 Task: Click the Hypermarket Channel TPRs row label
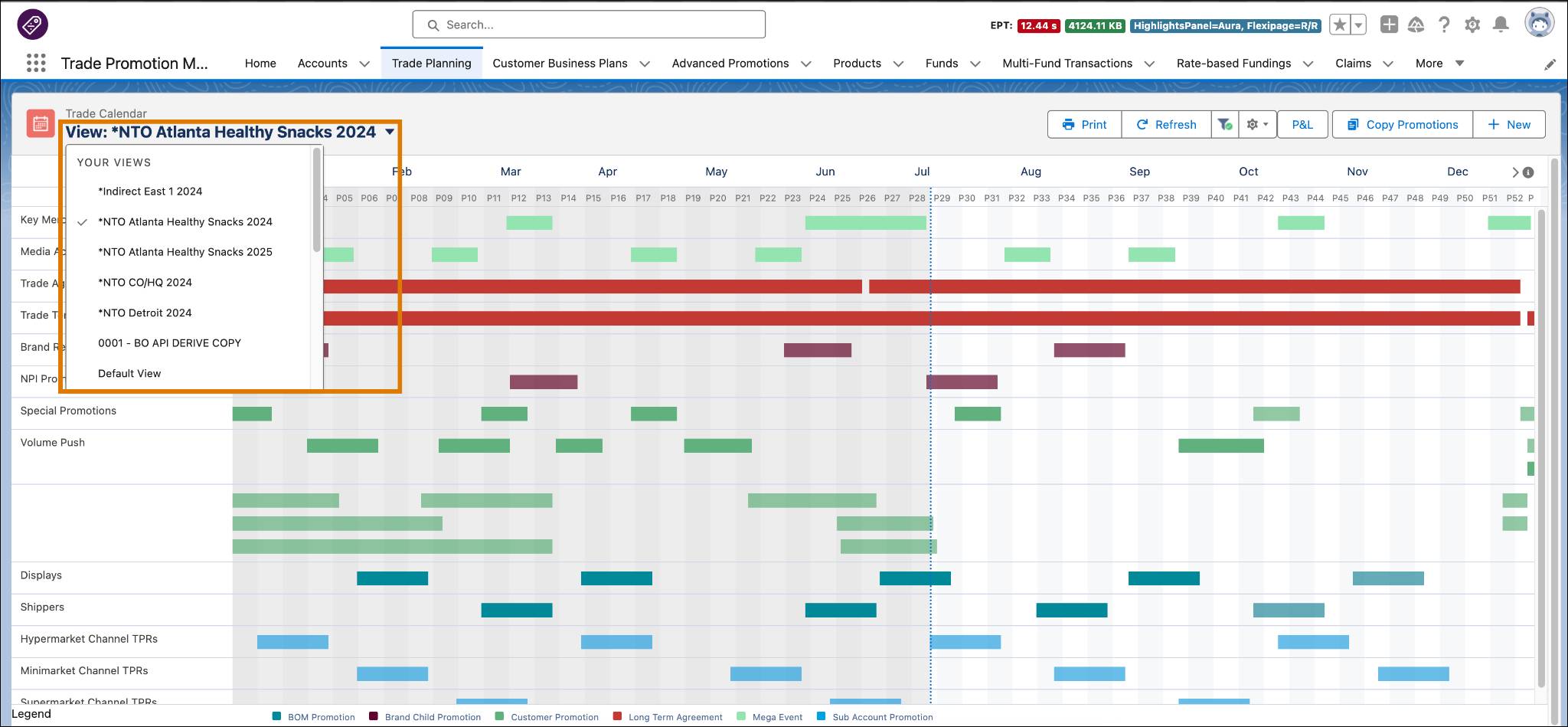tap(89, 639)
